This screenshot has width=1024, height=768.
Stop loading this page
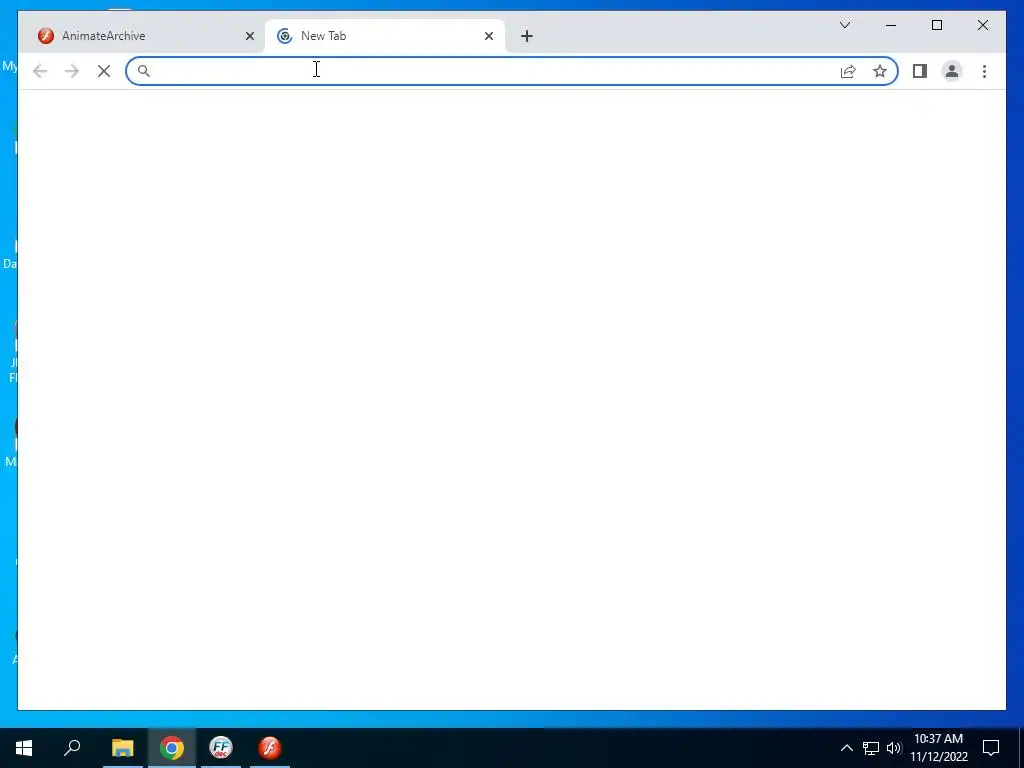tap(104, 71)
